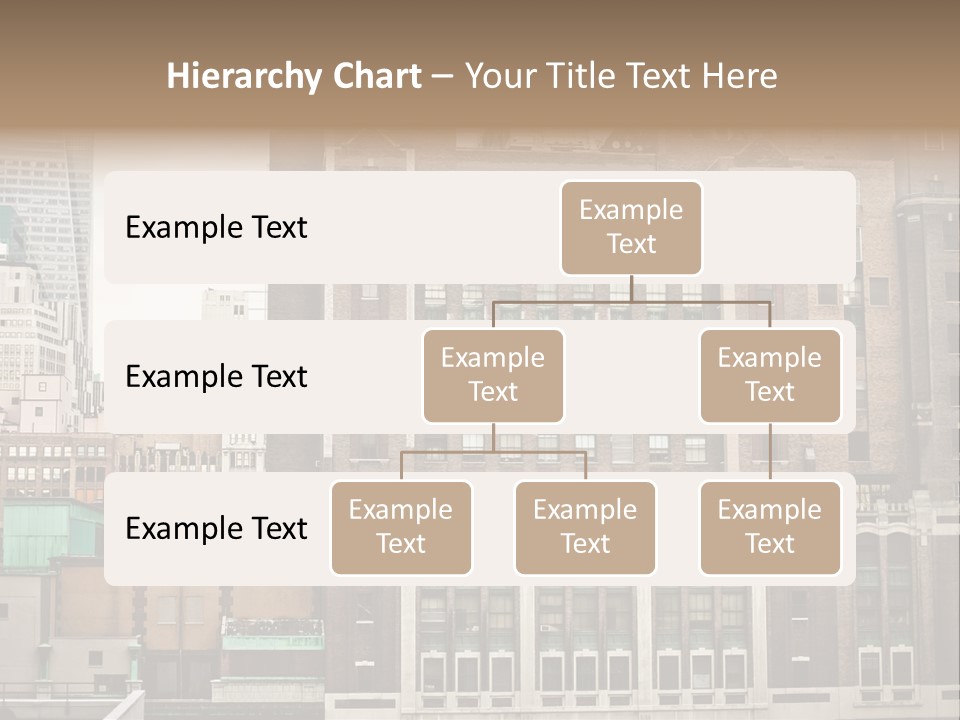960x720 pixels.
Task: Select the bottom-row leftmost Example Text box
Action: (401, 527)
